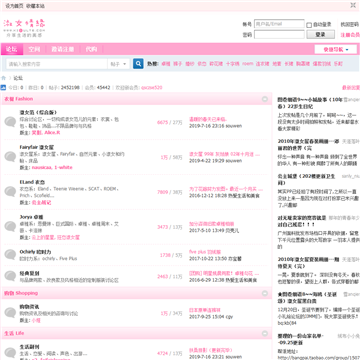Click the bubble icon beside 购物资讯 board
This screenshot has height=360, width=360.
(x=10, y=313)
